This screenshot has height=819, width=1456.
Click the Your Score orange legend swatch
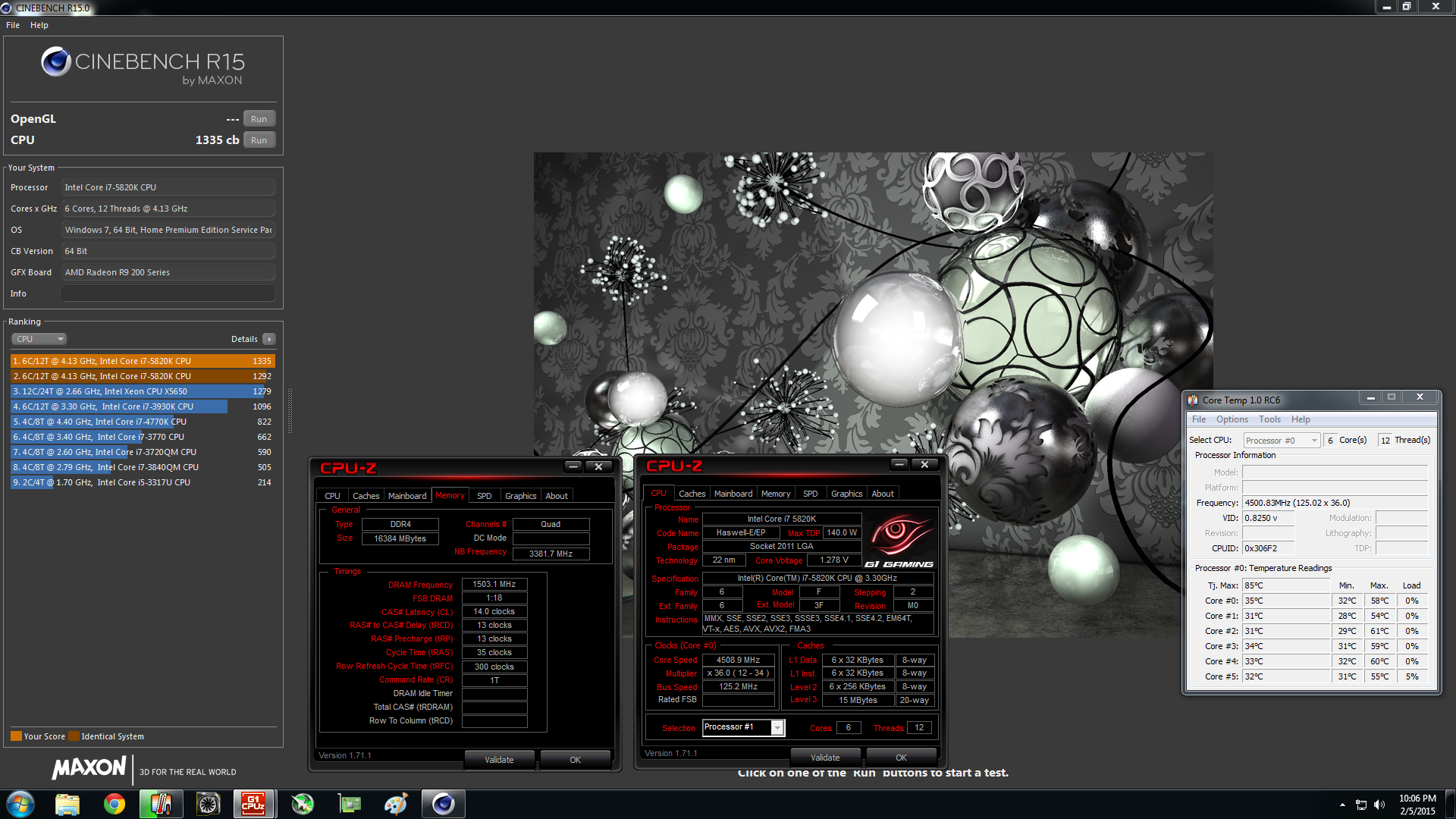point(16,736)
